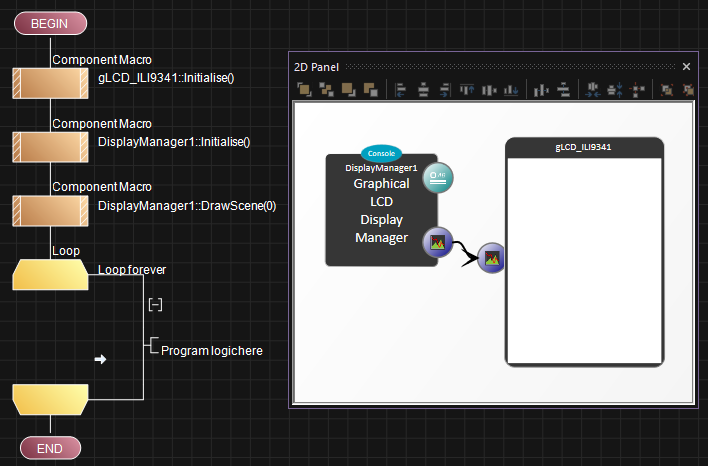Click the 2D Panel title bar label

tap(316, 67)
